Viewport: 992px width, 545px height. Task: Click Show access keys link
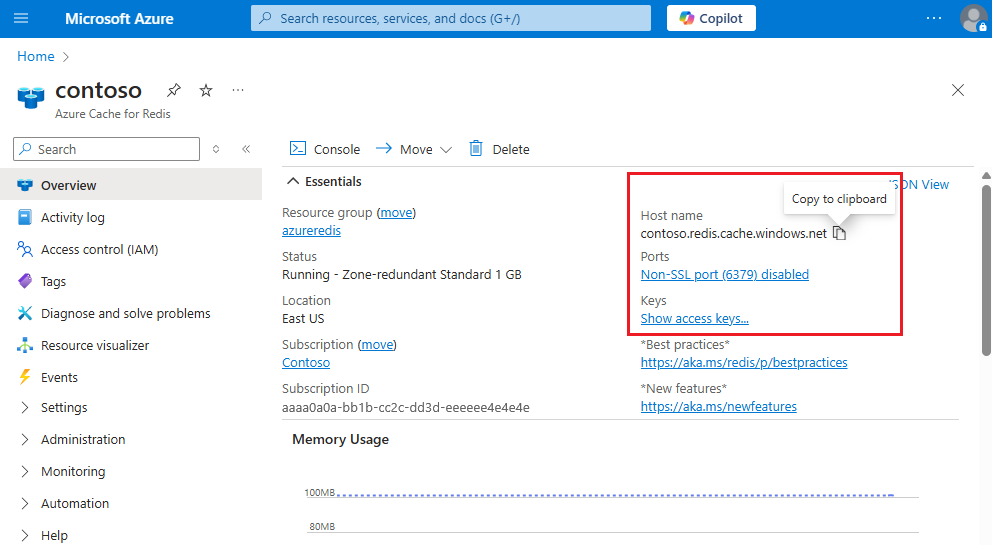tap(694, 318)
